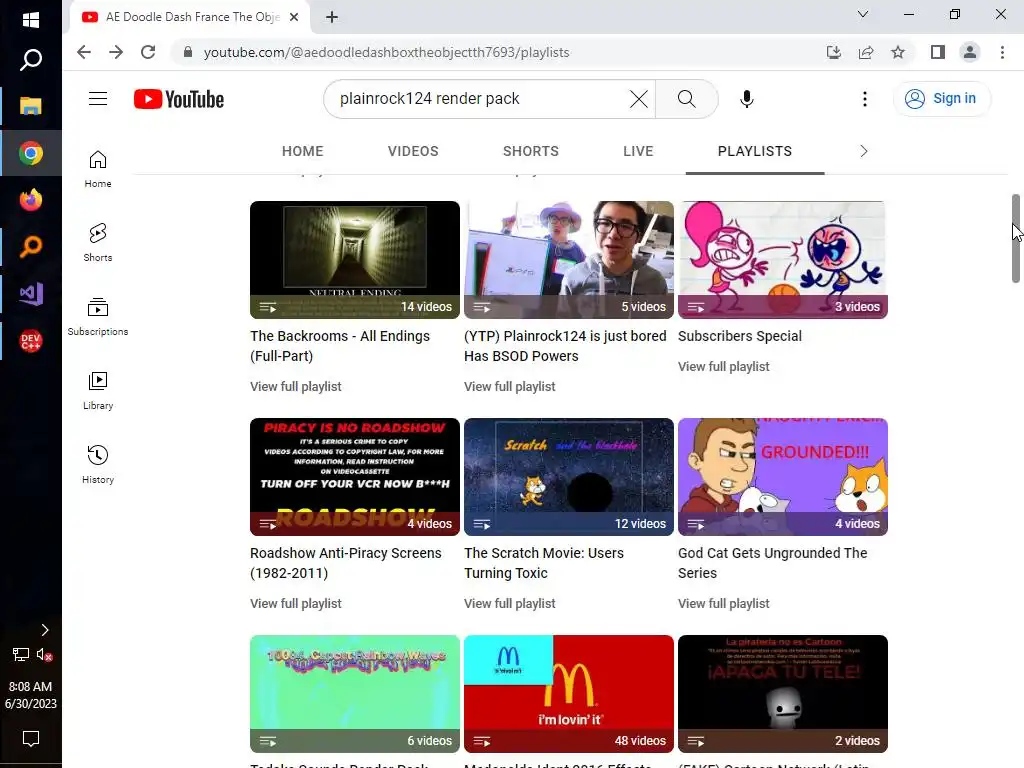Open Library in the sidebar
The height and width of the screenshot is (768, 1024).
[x=98, y=391]
